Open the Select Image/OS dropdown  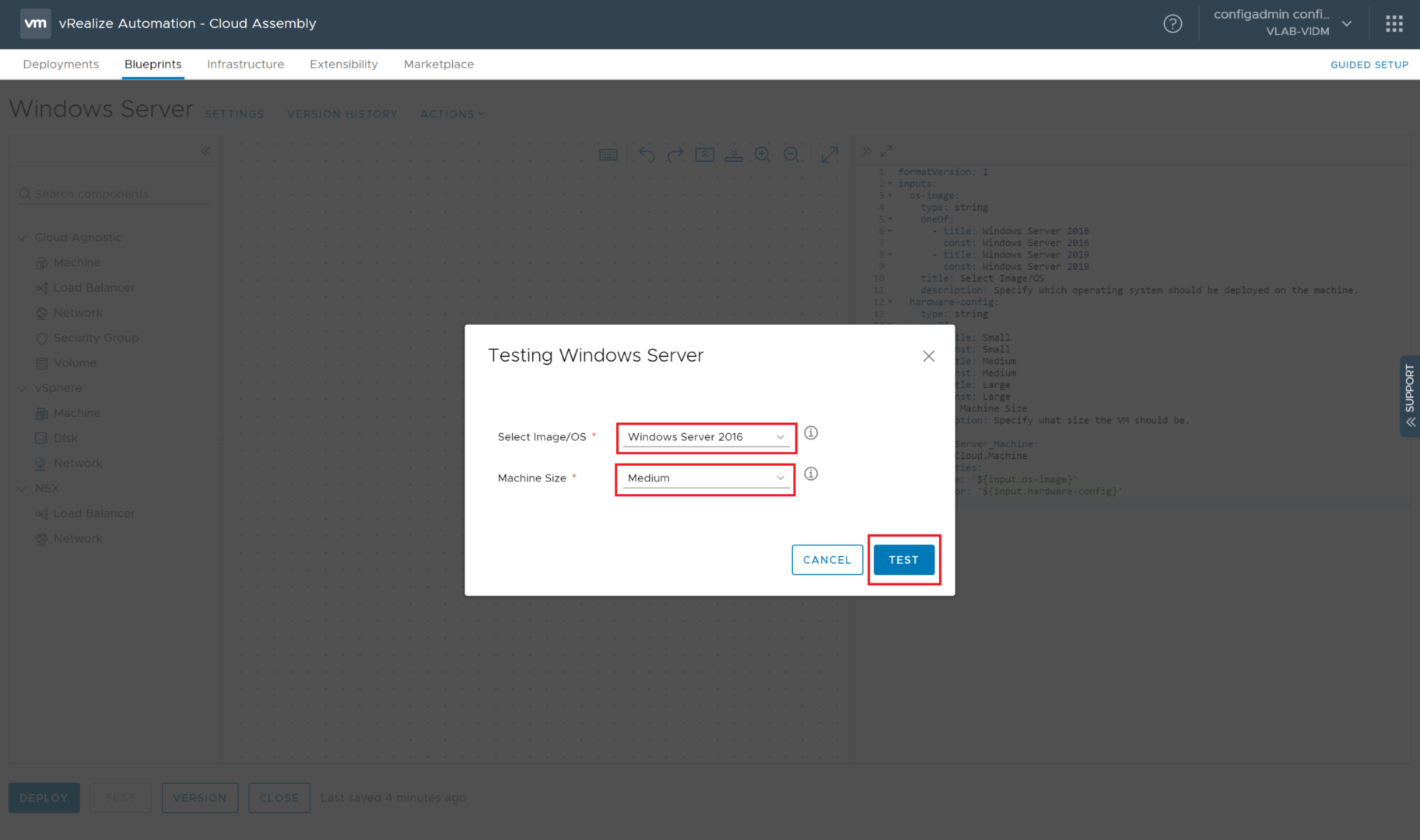point(705,437)
